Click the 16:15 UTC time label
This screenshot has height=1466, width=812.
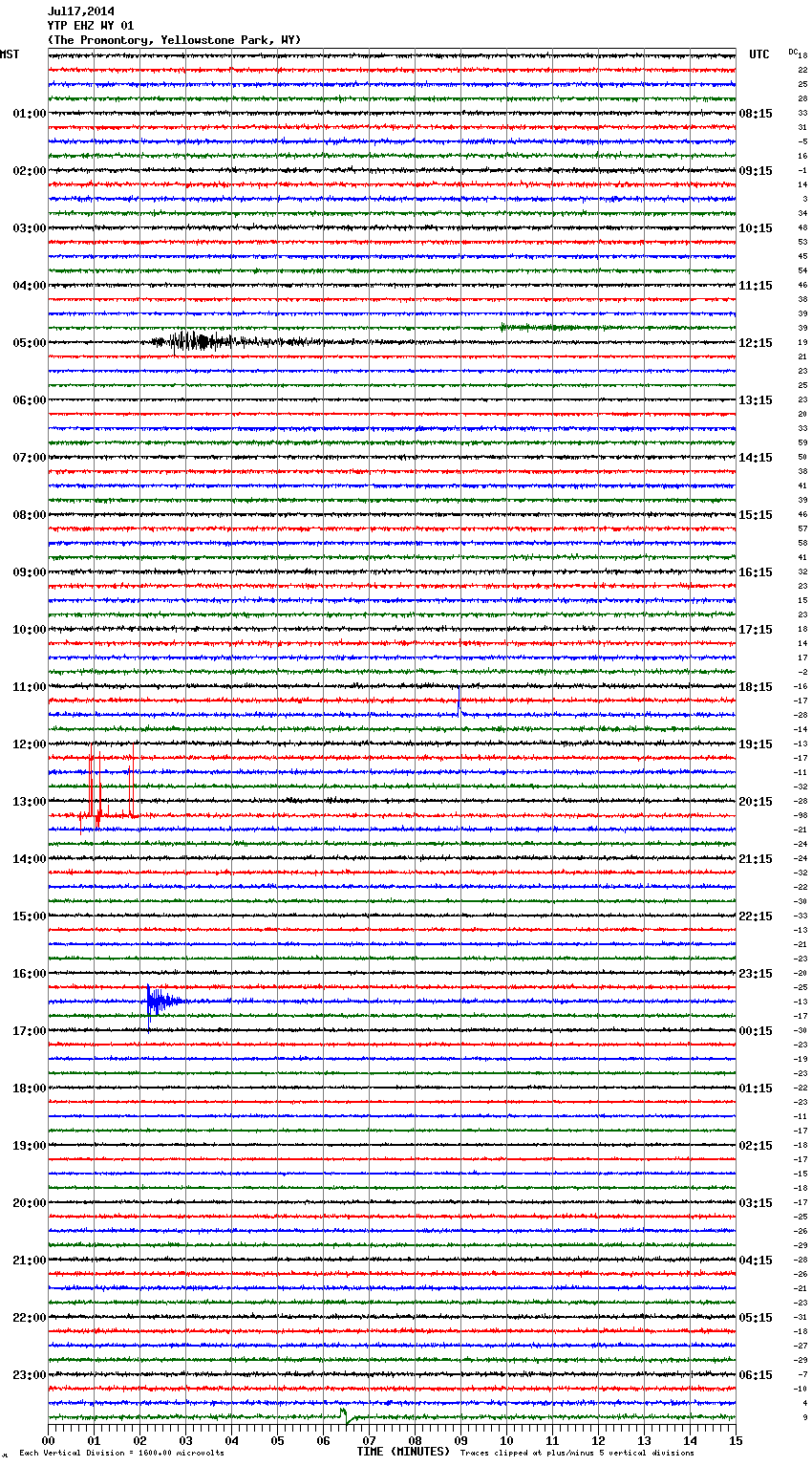(756, 572)
